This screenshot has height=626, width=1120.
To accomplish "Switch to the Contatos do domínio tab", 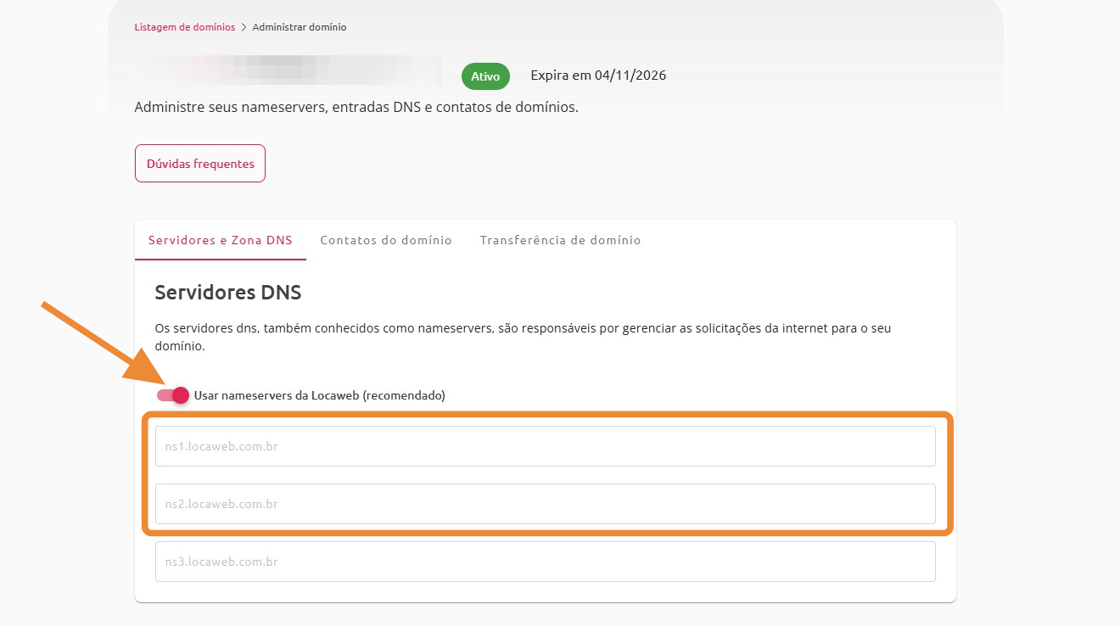I will (386, 240).
